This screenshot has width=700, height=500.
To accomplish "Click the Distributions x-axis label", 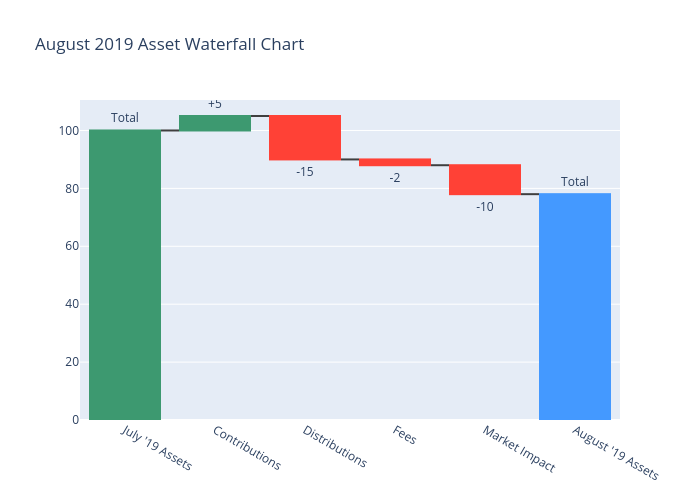I will 335,447.
